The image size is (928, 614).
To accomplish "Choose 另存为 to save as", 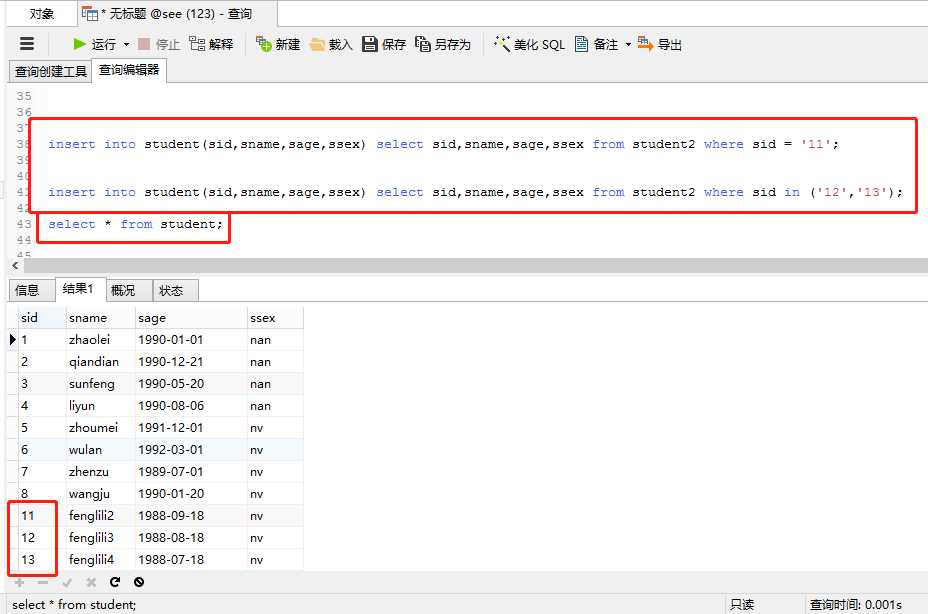I will tap(443, 44).
